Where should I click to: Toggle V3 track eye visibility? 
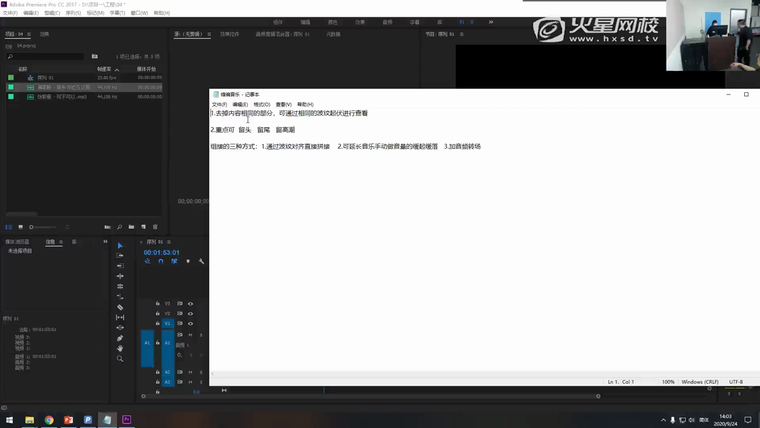click(190, 303)
